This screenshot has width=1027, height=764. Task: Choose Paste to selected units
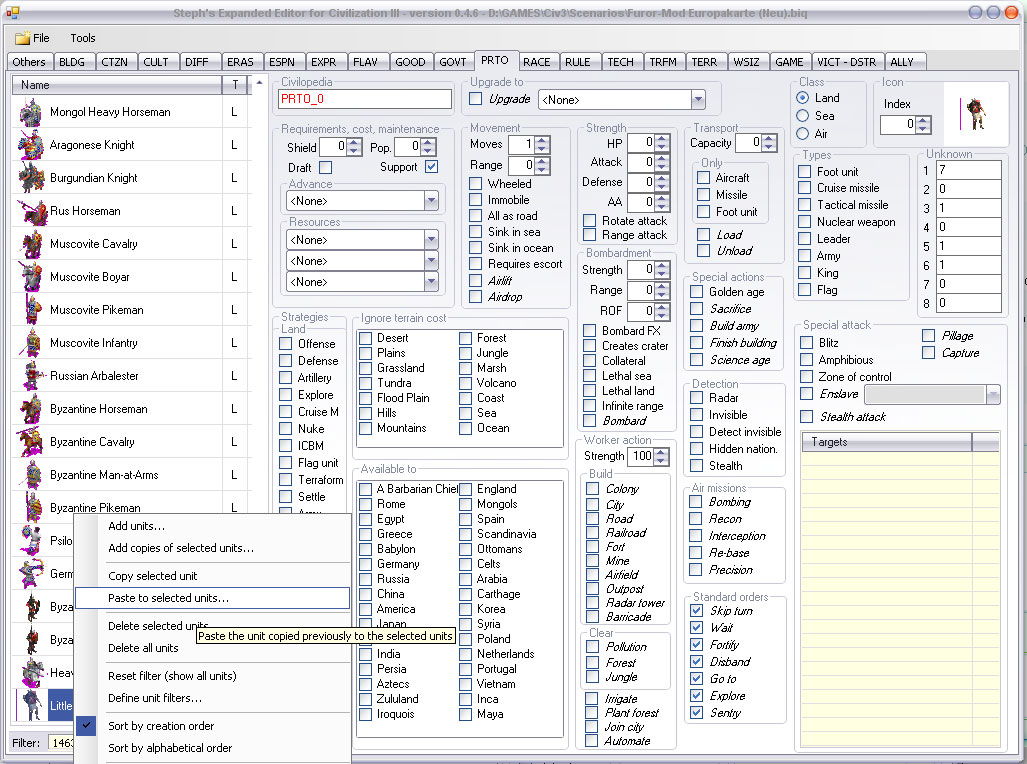(212, 598)
